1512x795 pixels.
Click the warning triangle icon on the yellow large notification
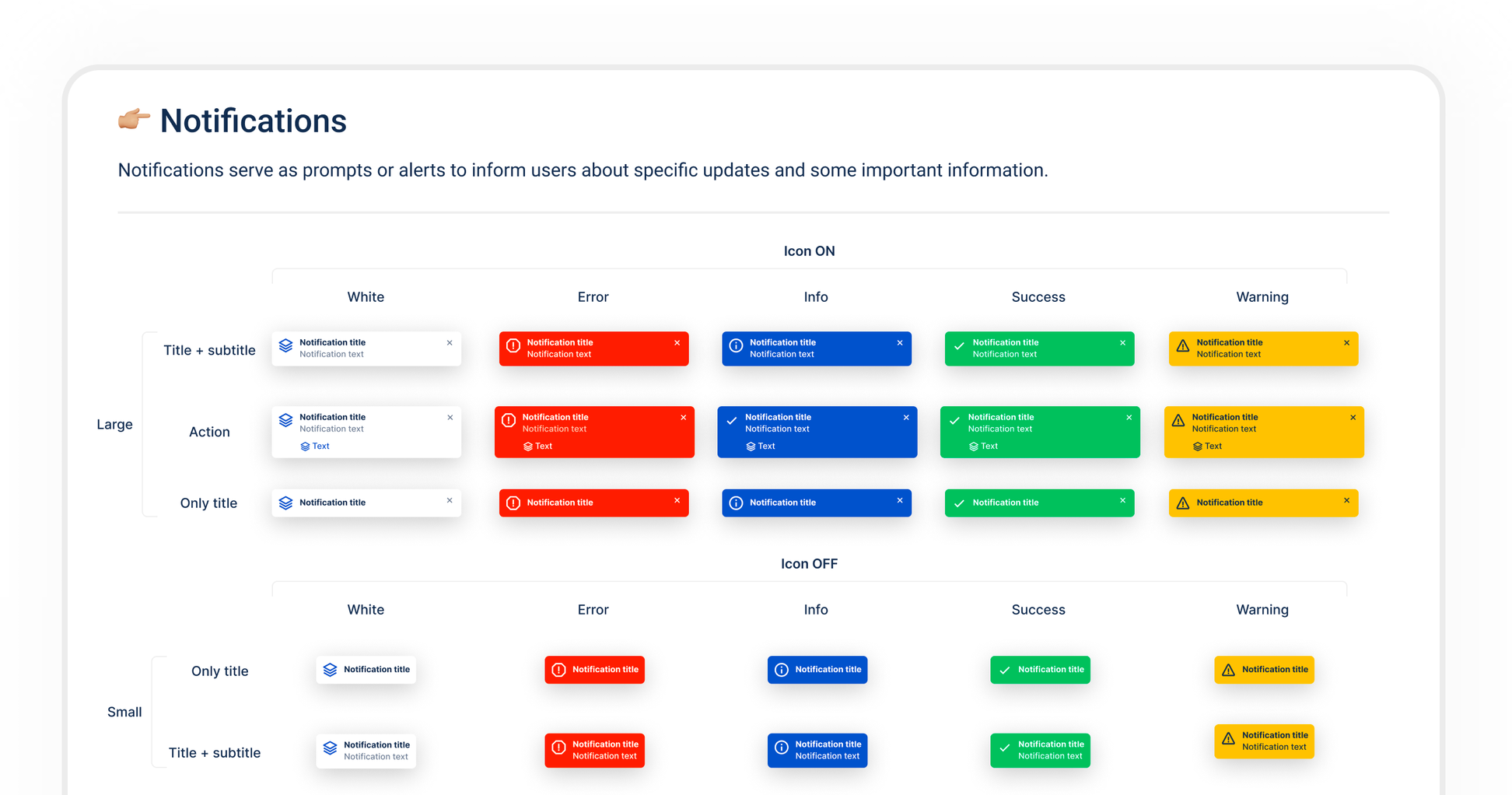pos(1182,345)
